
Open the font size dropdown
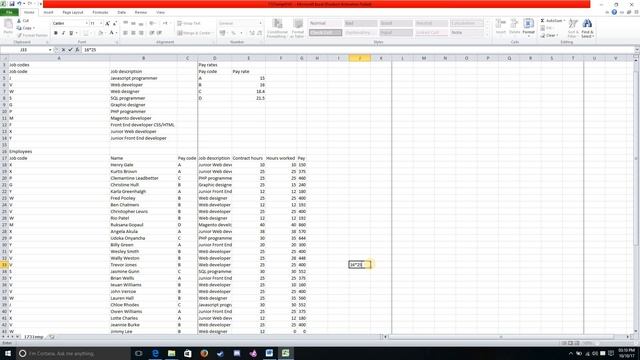click(x=101, y=24)
